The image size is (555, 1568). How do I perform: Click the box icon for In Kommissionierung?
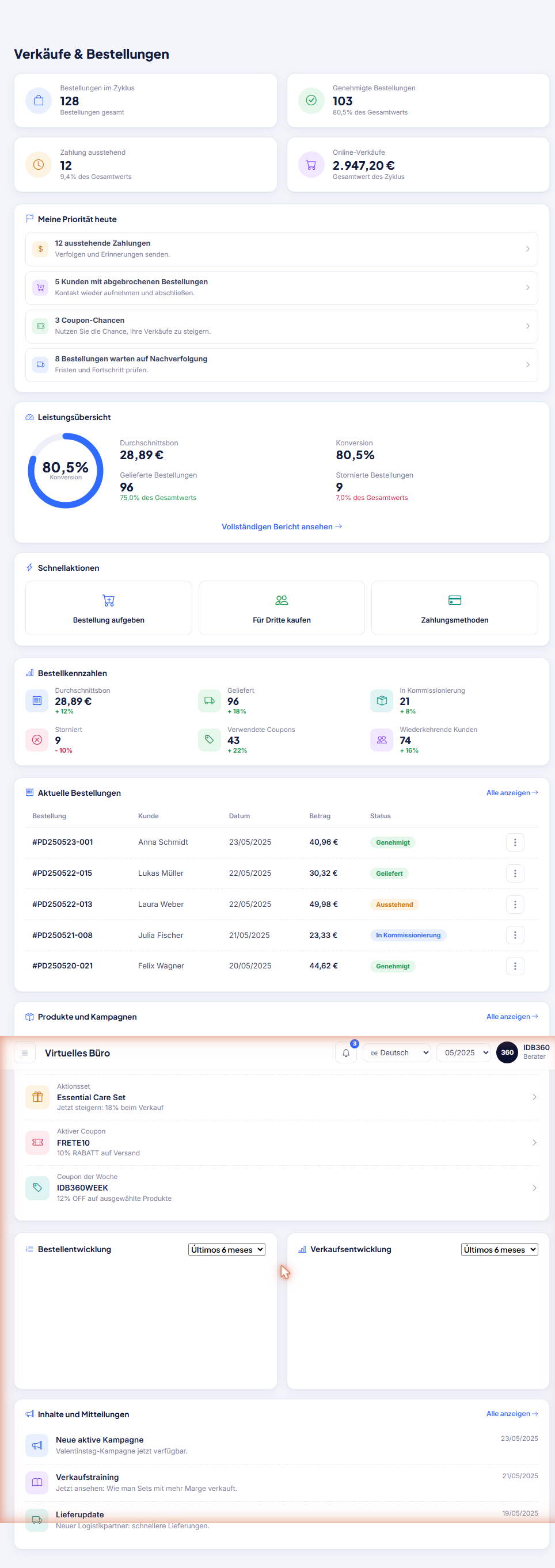(x=381, y=701)
